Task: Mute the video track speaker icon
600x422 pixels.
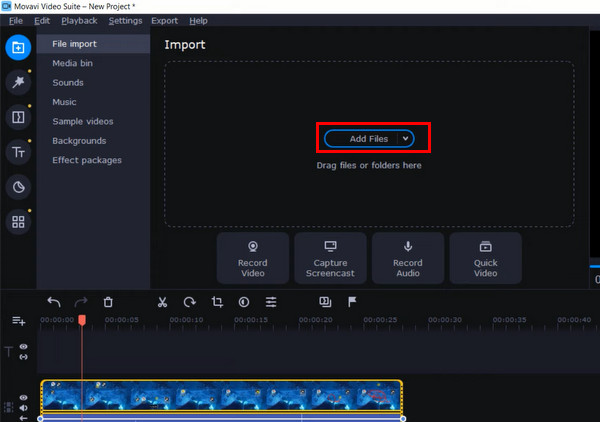Action: click(x=24, y=408)
